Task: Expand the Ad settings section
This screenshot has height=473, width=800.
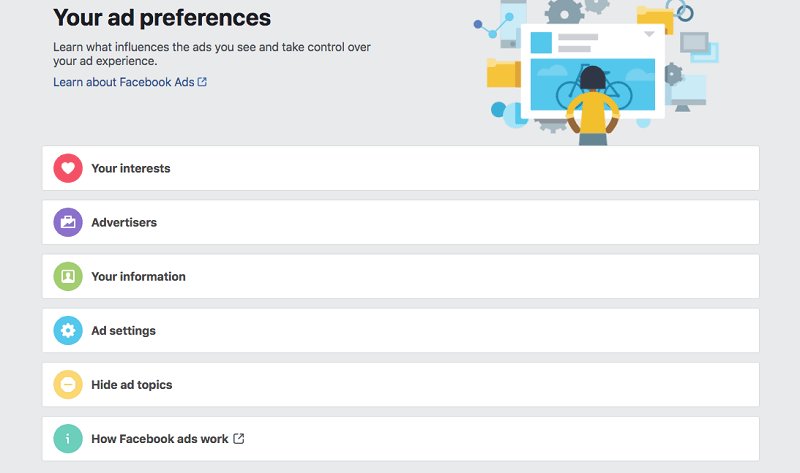Action: (401, 331)
